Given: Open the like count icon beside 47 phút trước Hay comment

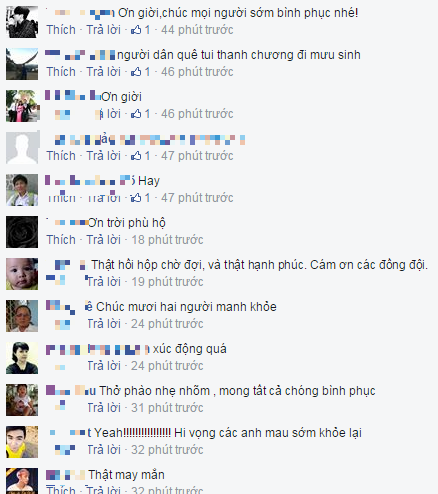Looking at the screenshot, I should click(x=136, y=198).
